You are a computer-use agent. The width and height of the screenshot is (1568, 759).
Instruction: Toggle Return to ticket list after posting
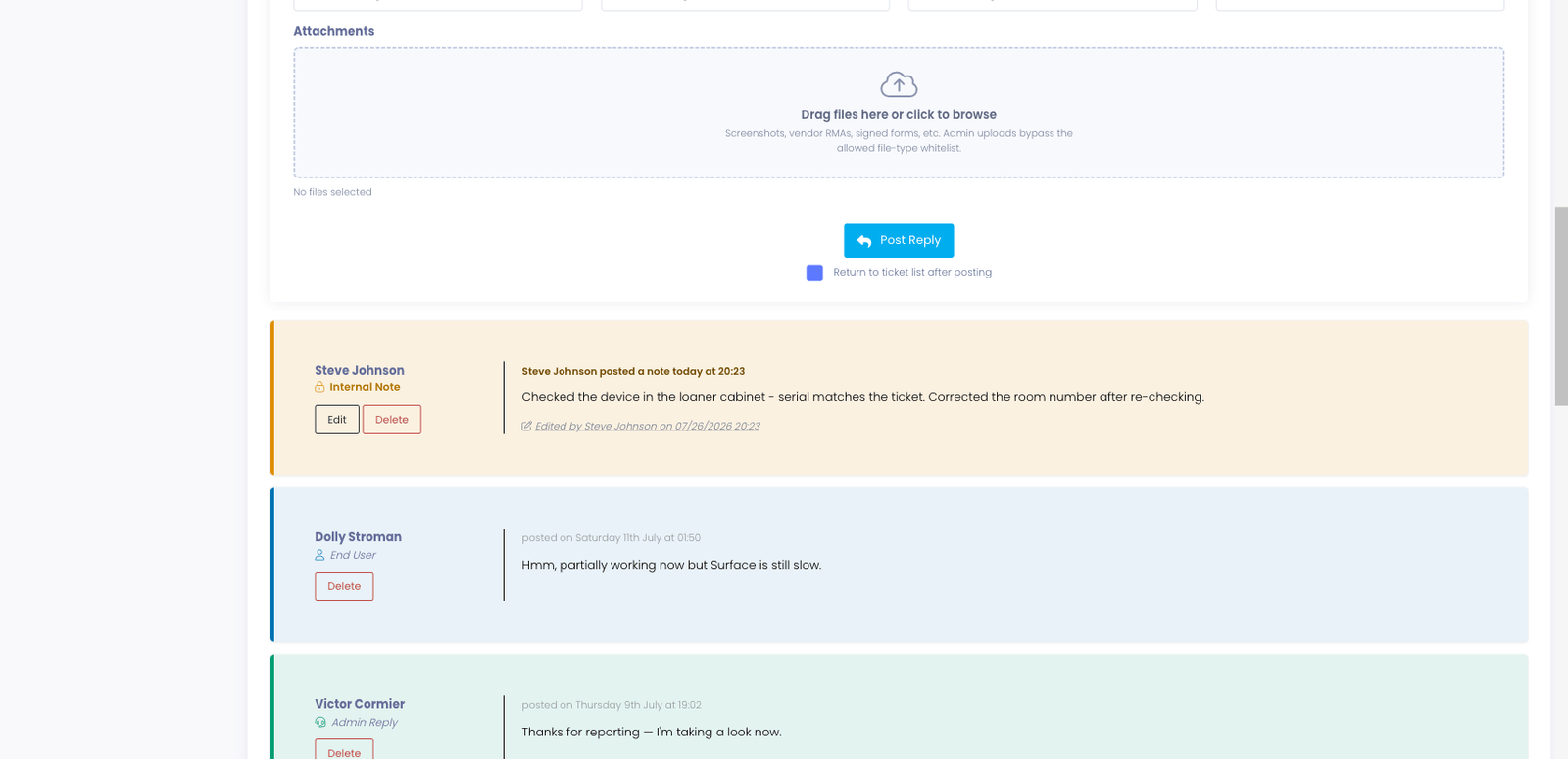[x=814, y=273]
